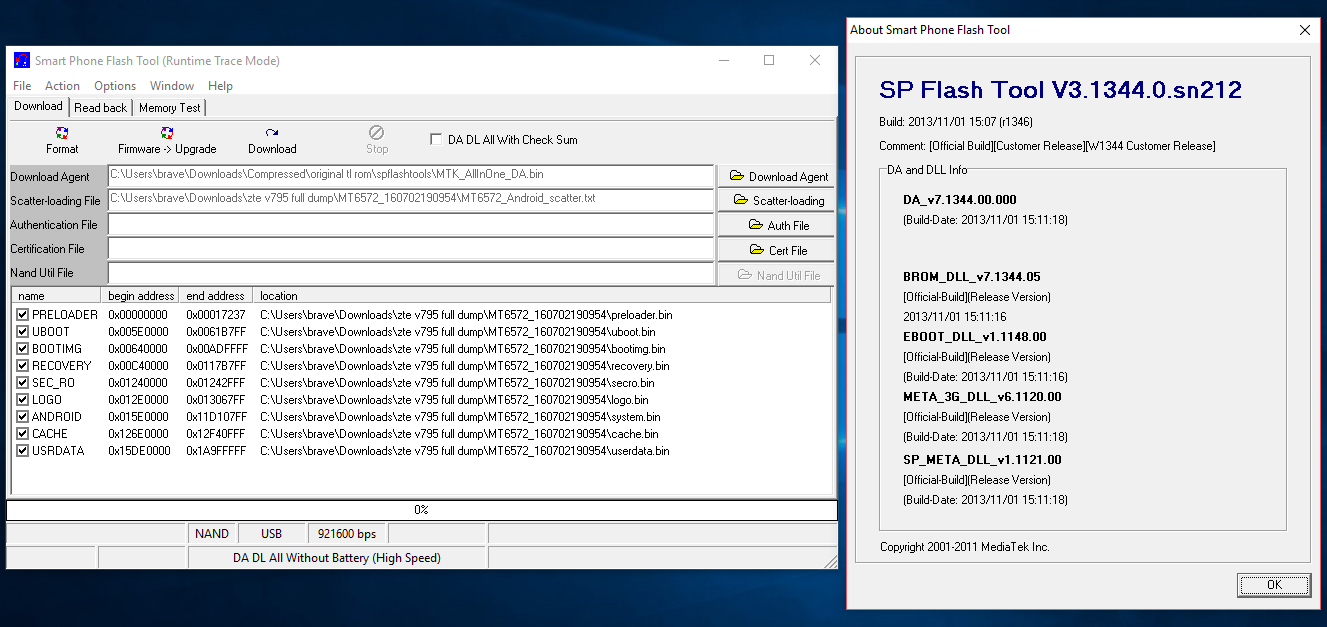The height and width of the screenshot is (627, 1327).
Task: Maximize the Smart Phone Flash Tool window
Action: coord(768,60)
